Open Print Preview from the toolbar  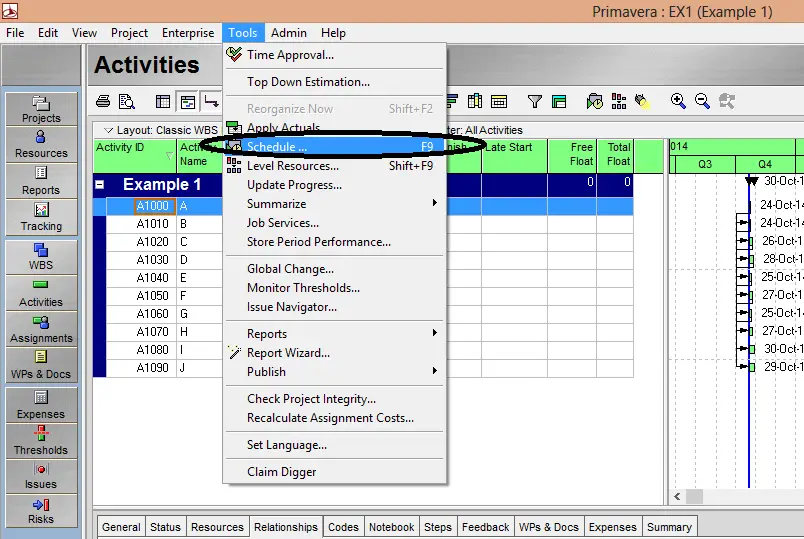126,101
